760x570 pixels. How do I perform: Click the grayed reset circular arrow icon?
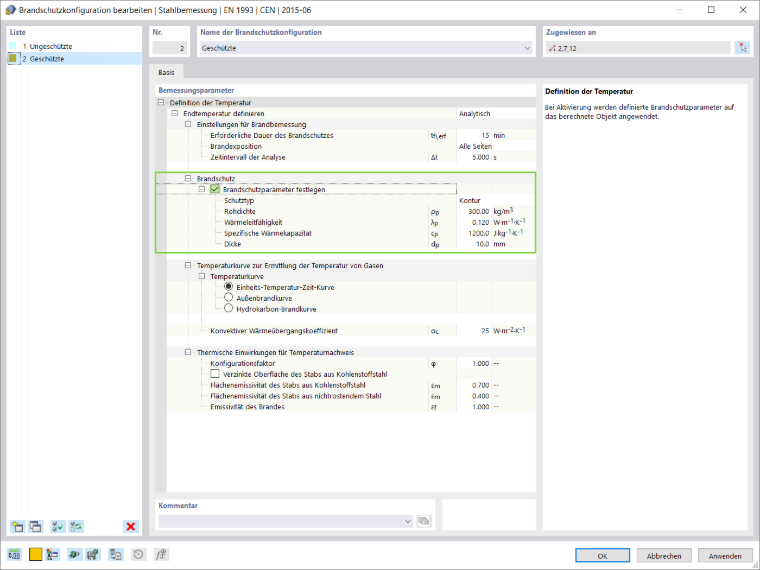click(x=138, y=554)
